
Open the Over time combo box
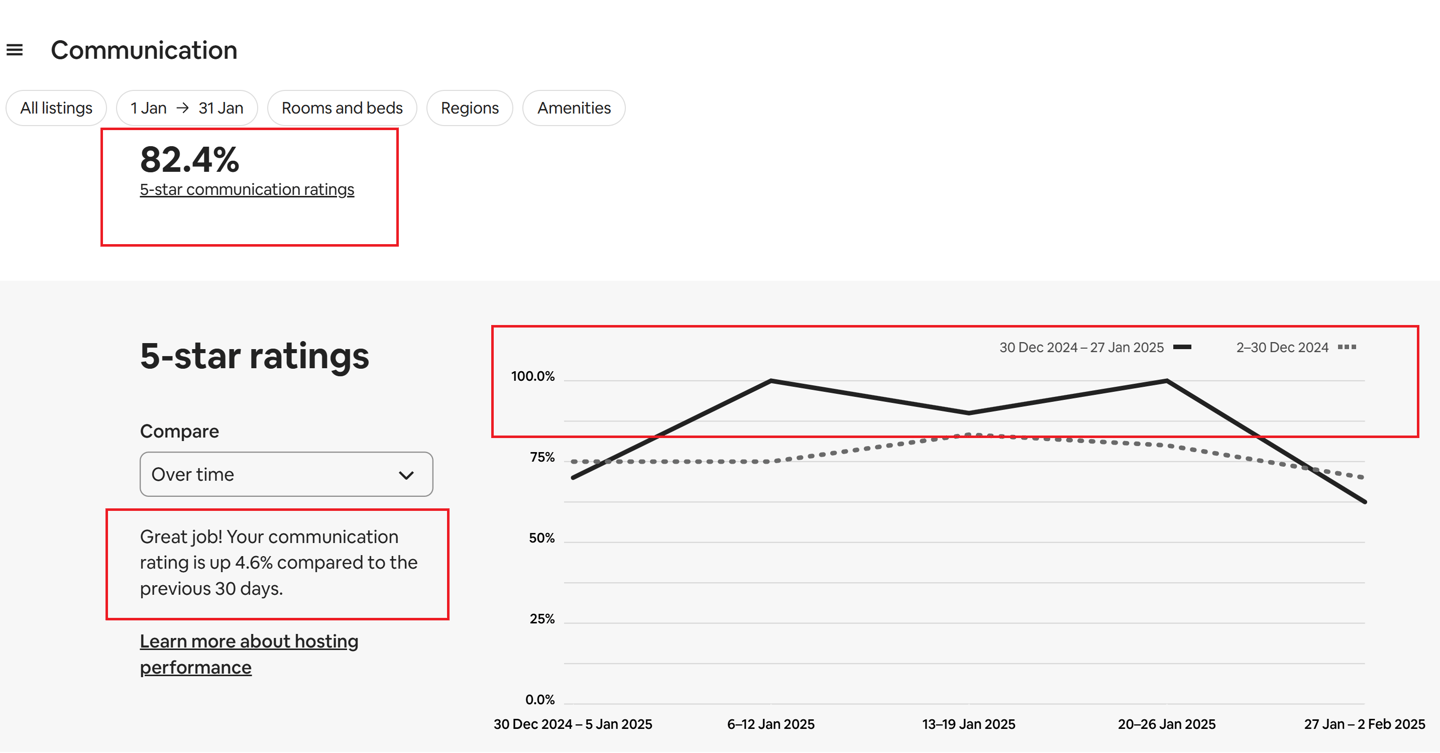point(286,474)
